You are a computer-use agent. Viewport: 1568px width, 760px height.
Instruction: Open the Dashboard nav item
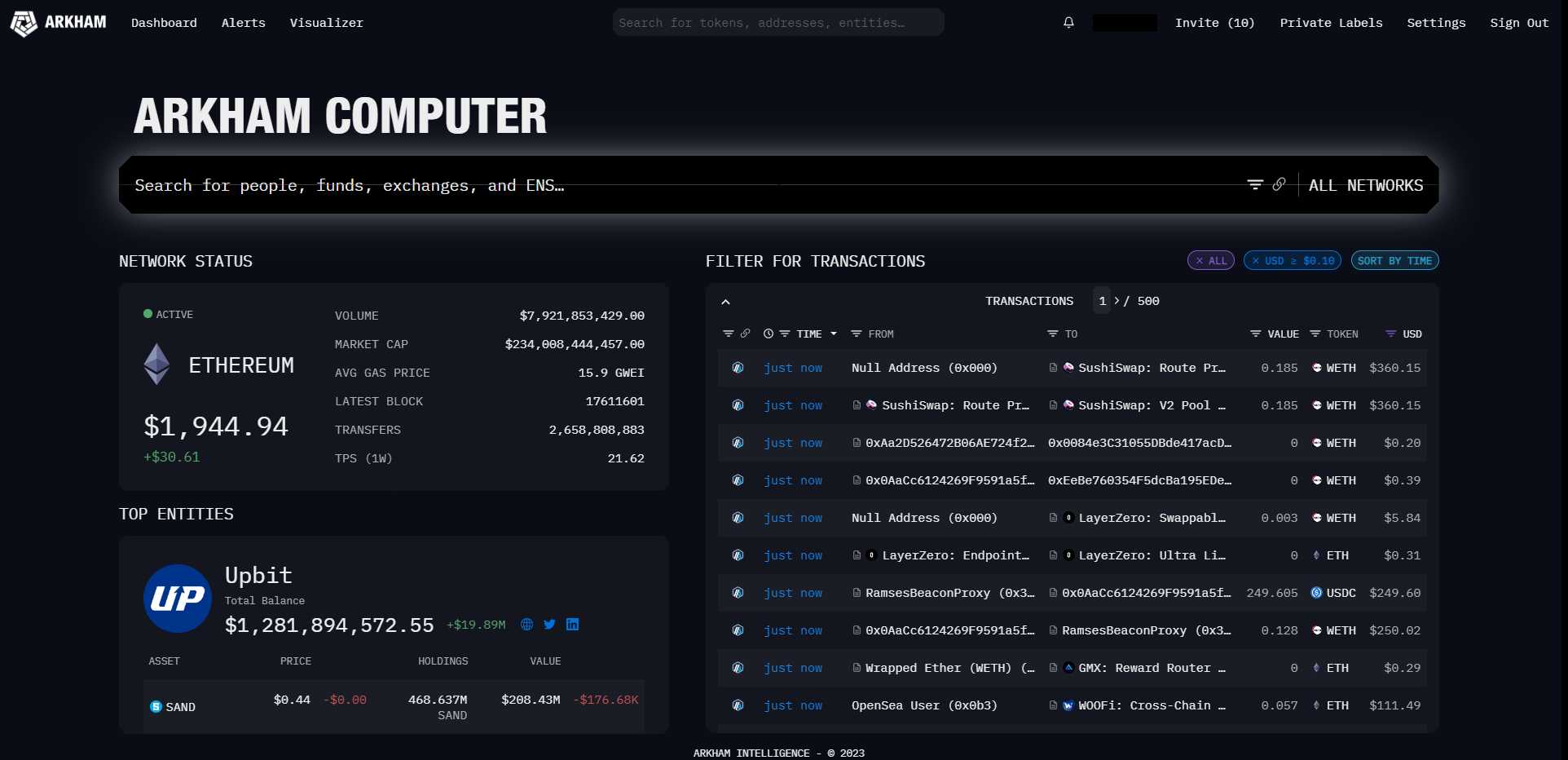[x=164, y=23]
